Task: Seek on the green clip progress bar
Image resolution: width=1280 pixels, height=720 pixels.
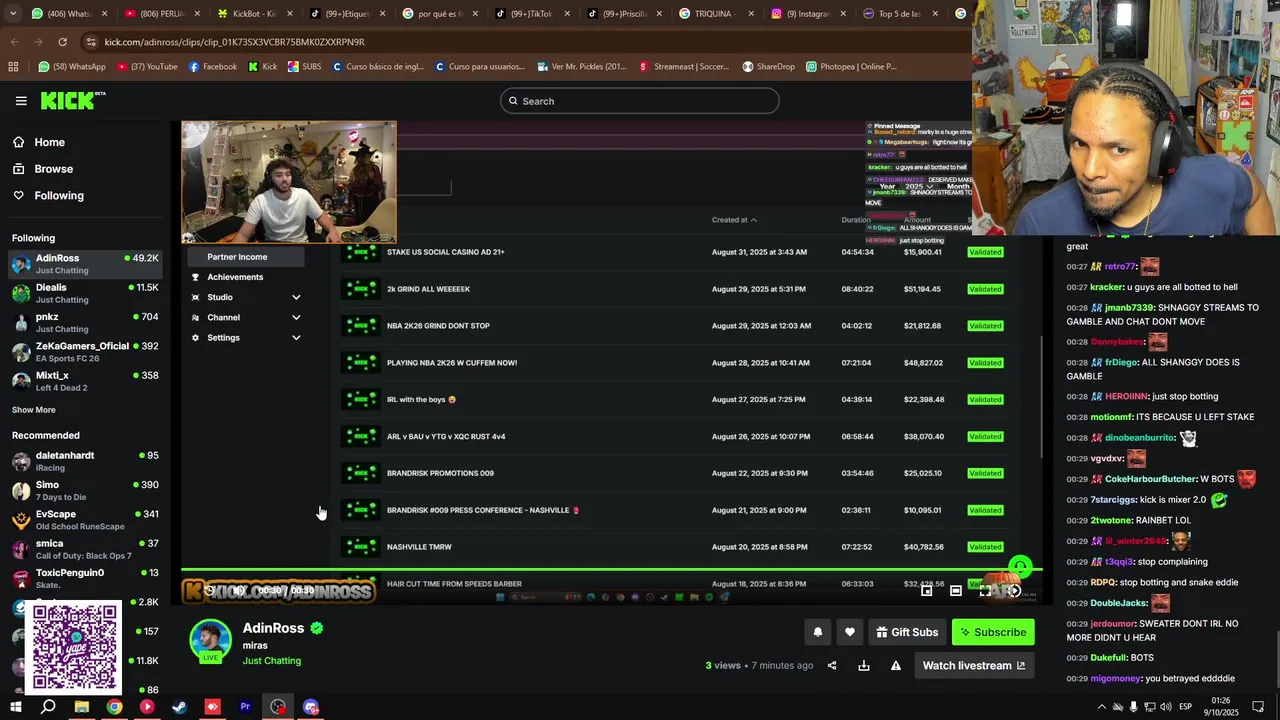Action: 611,570
